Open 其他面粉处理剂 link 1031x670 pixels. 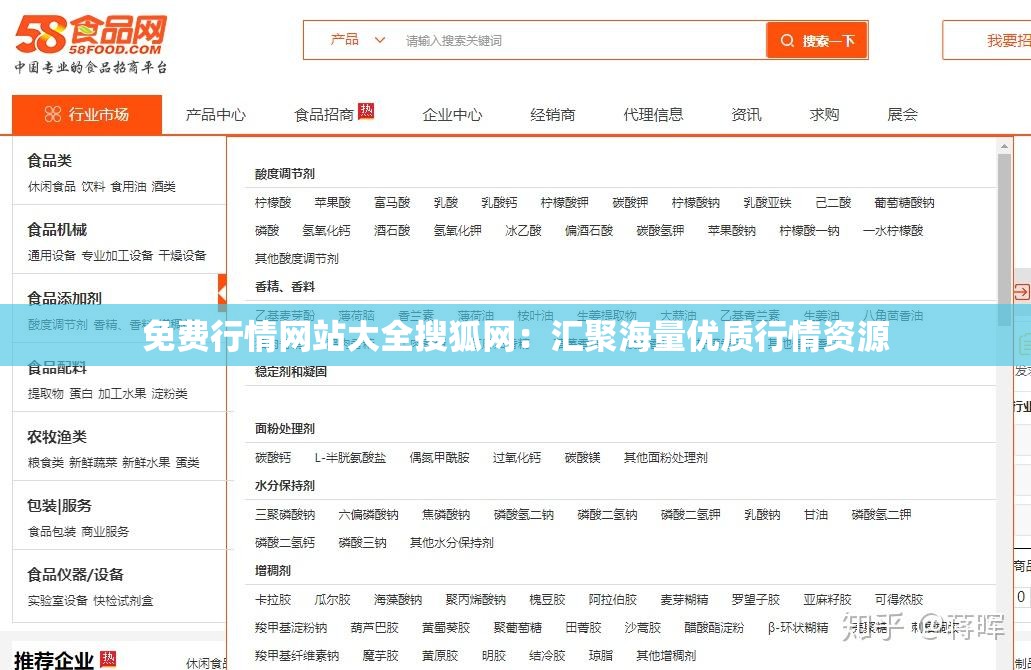[x=665, y=458]
